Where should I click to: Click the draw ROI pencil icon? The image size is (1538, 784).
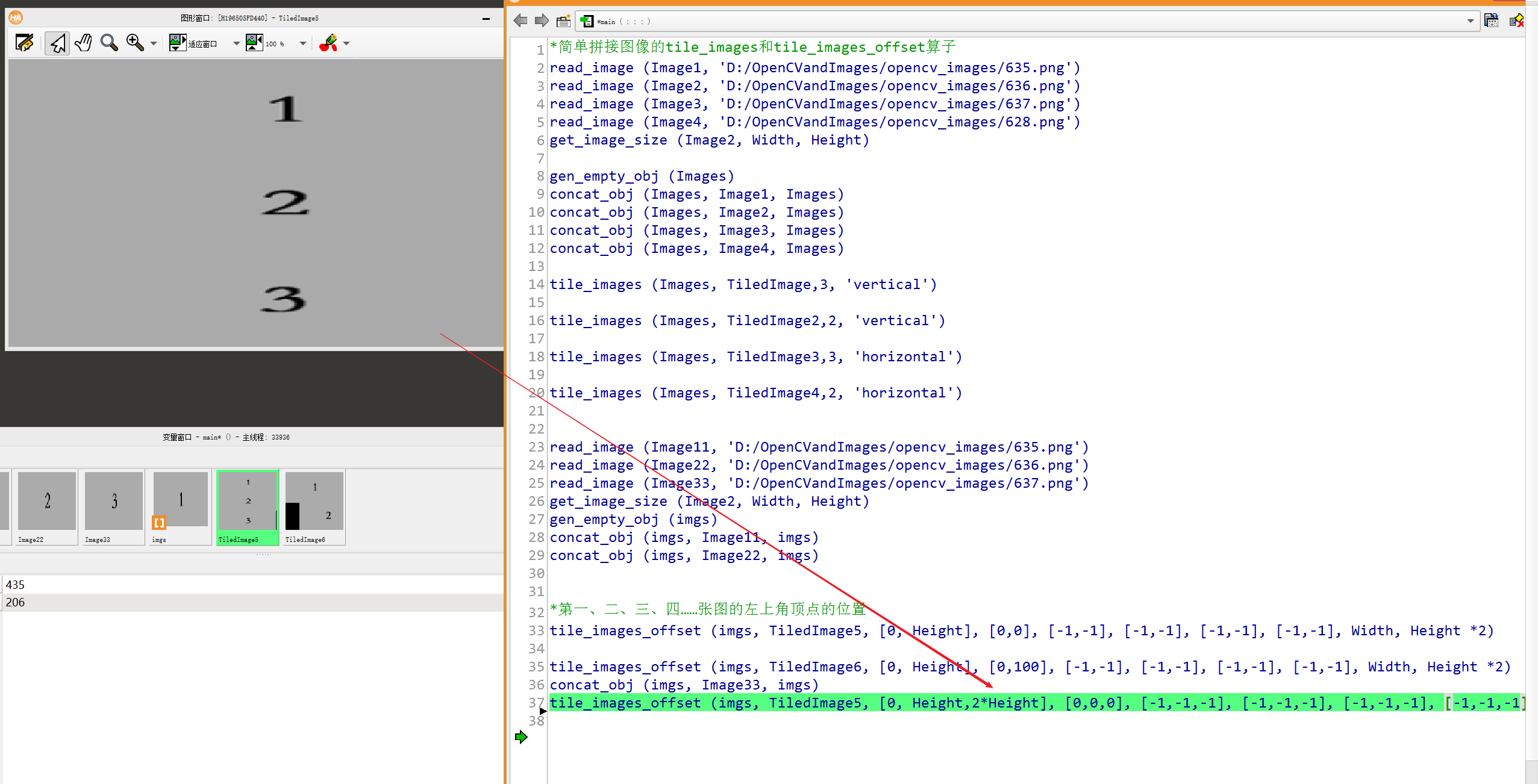coord(328,43)
